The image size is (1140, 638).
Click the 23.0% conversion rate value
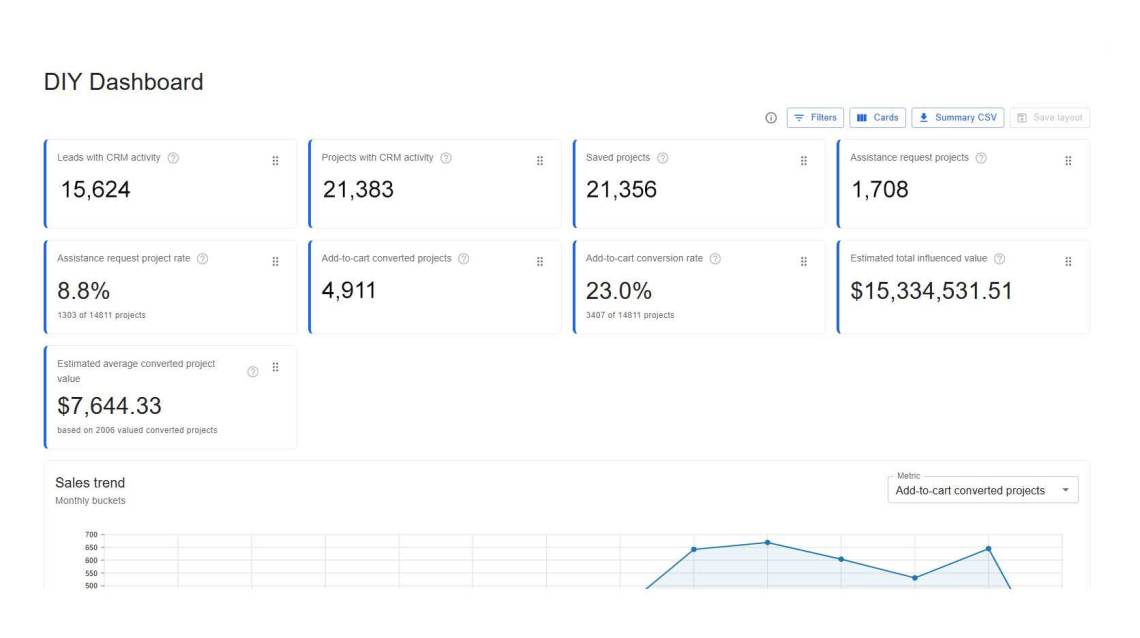pos(619,291)
